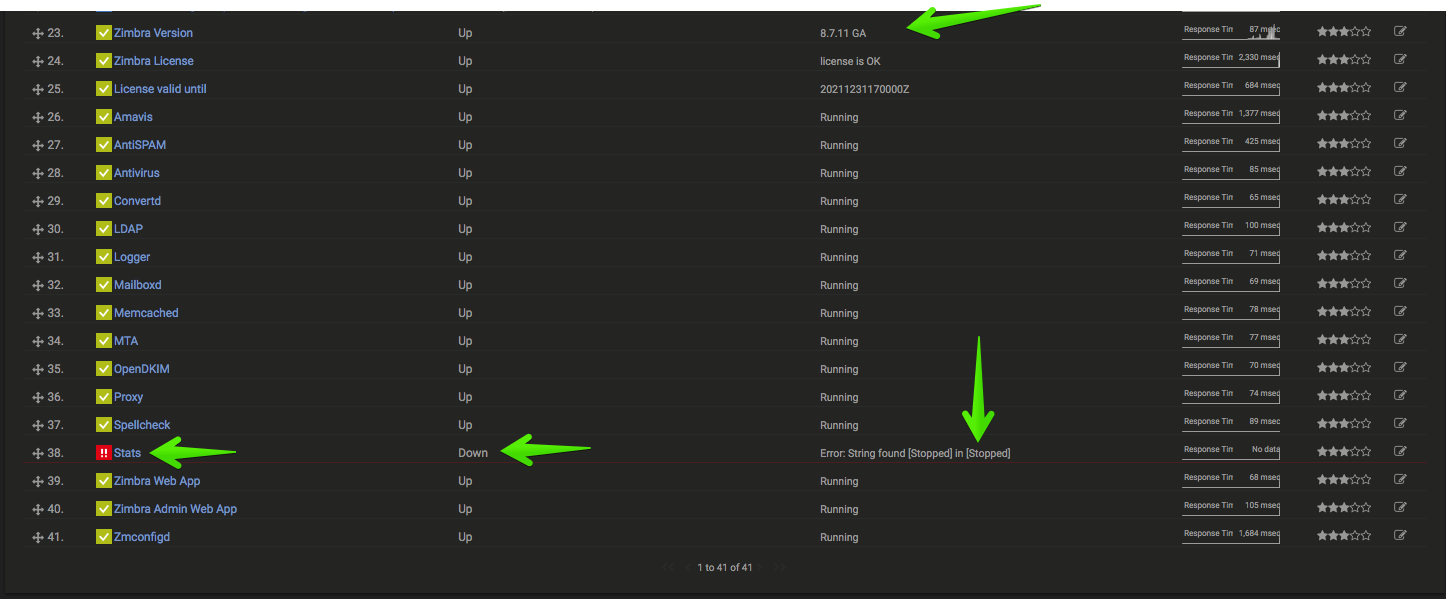Open the License valid until link

point(160,89)
